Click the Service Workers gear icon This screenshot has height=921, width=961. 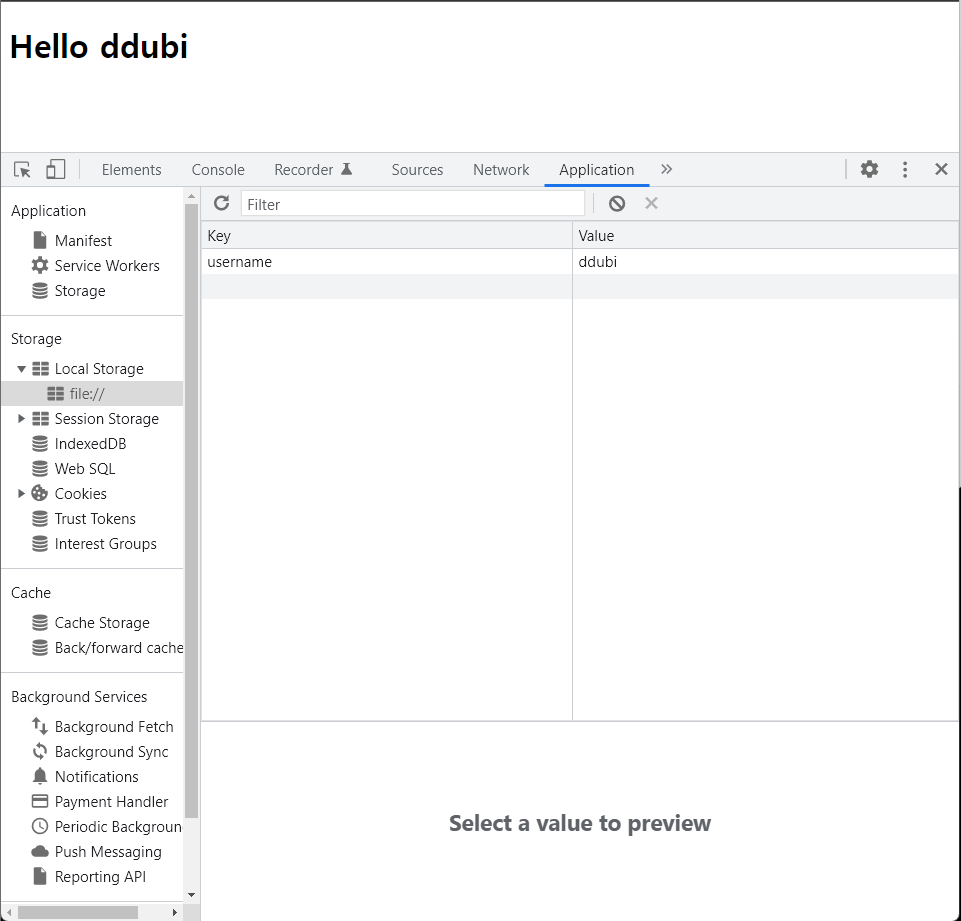(x=40, y=265)
